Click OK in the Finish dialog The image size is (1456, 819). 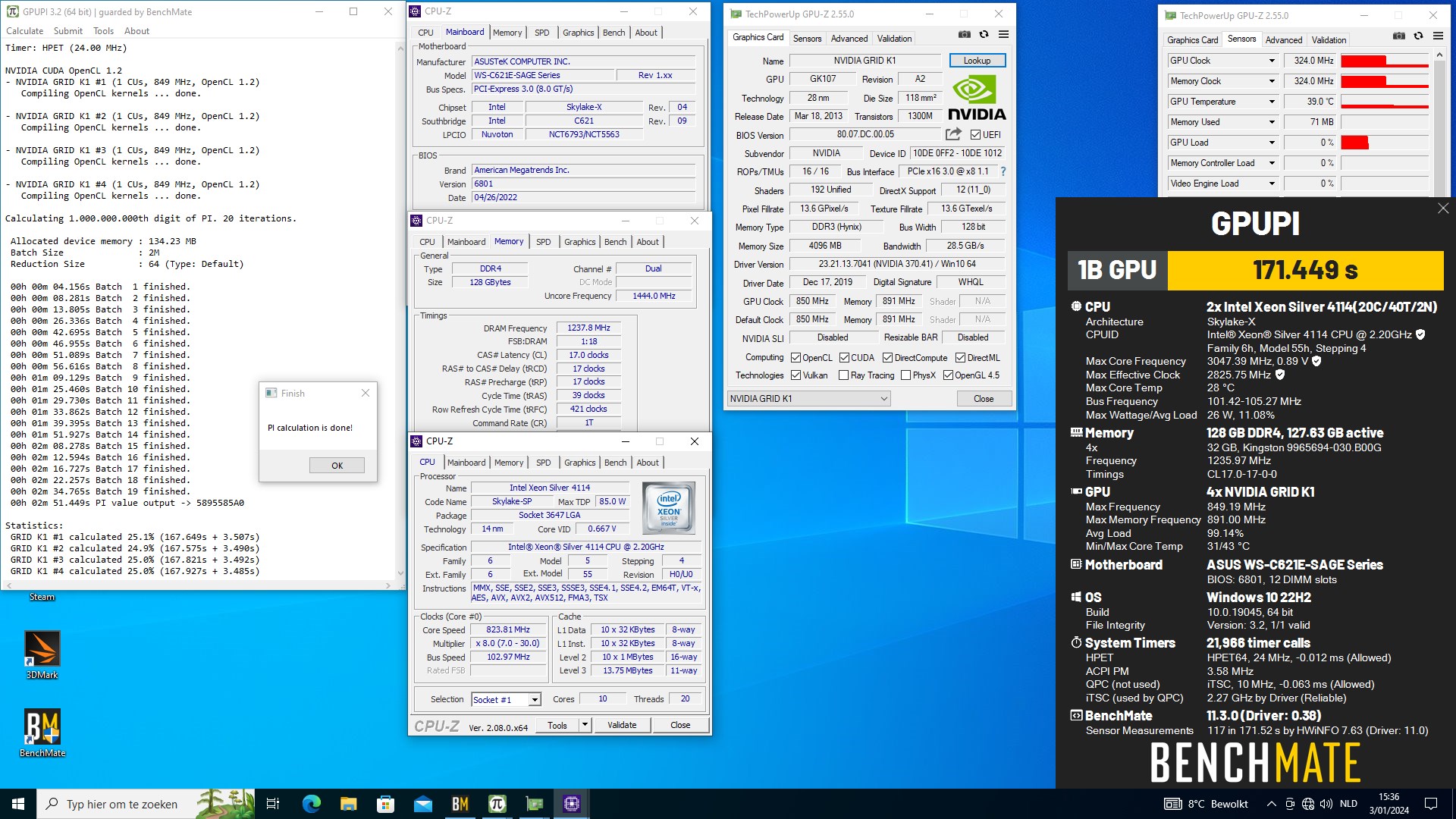[x=337, y=466]
